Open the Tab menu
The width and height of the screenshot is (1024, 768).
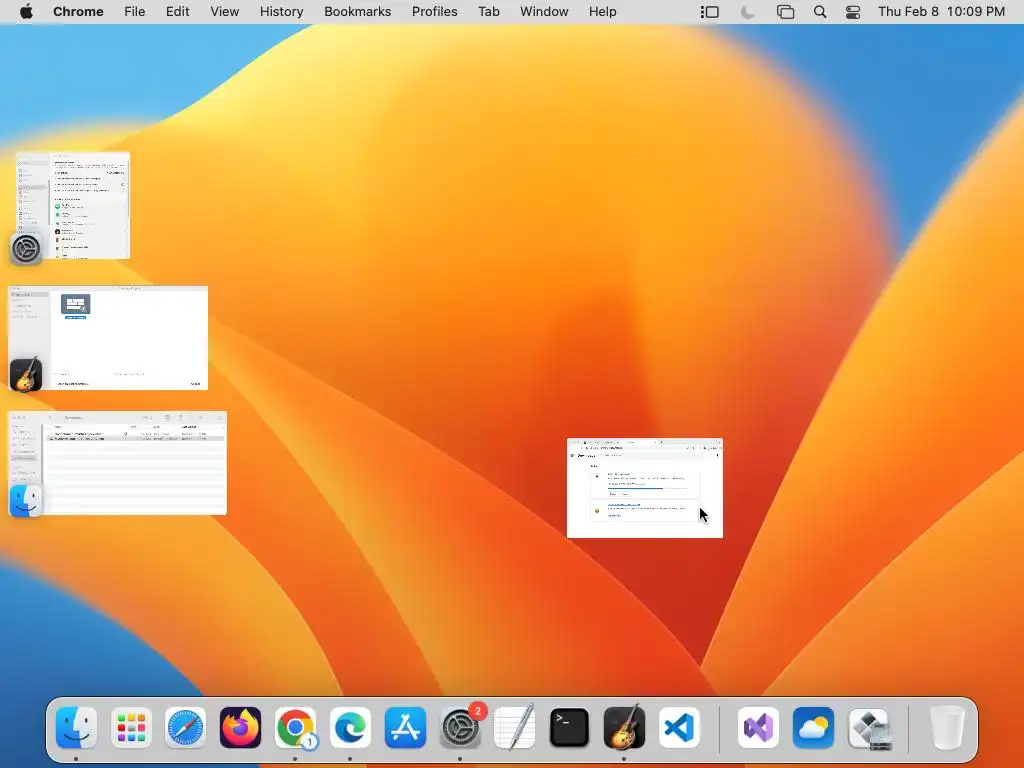(x=488, y=12)
